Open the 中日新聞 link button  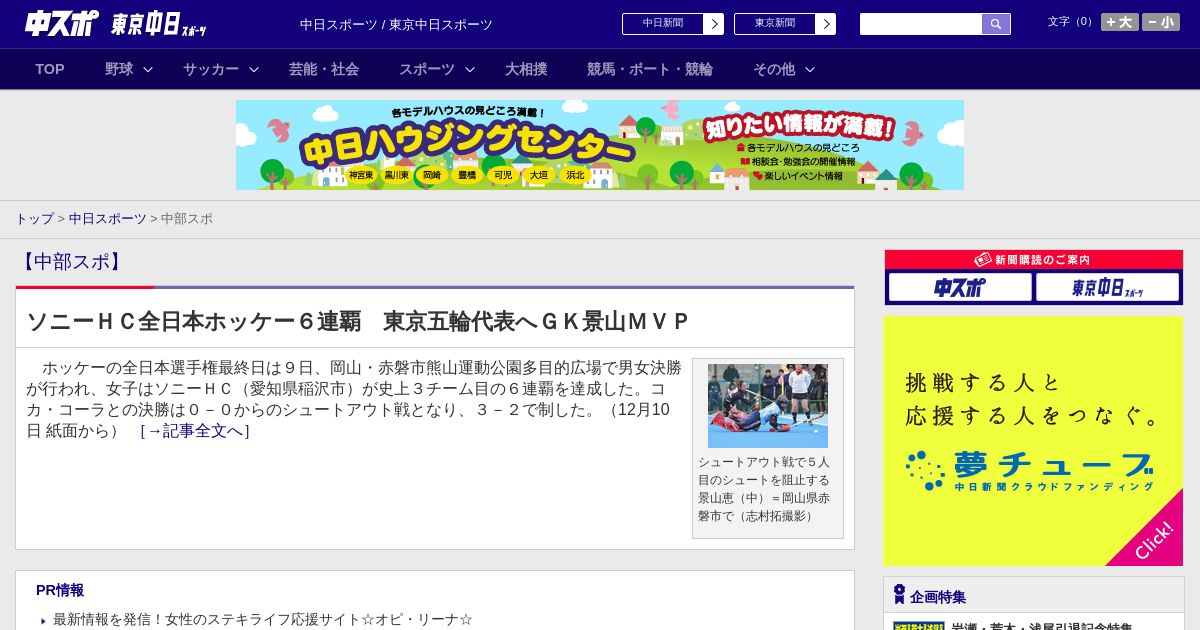[x=663, y=24]
